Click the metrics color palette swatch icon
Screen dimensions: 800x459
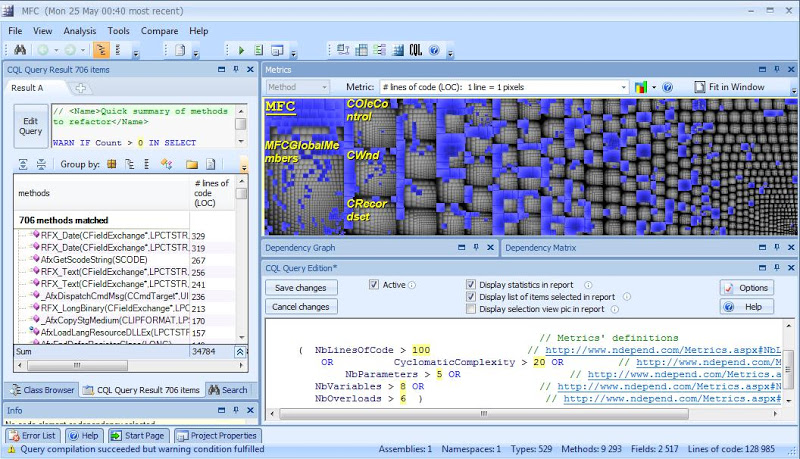(641, 87)
